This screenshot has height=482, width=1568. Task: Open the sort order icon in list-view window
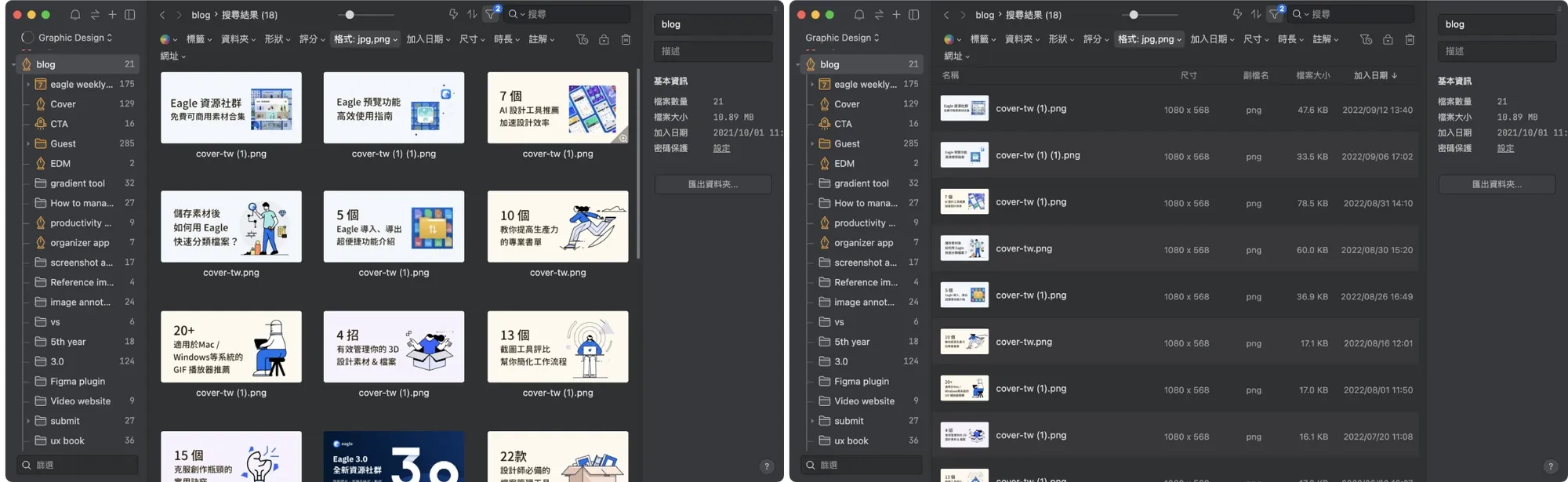1256,14
